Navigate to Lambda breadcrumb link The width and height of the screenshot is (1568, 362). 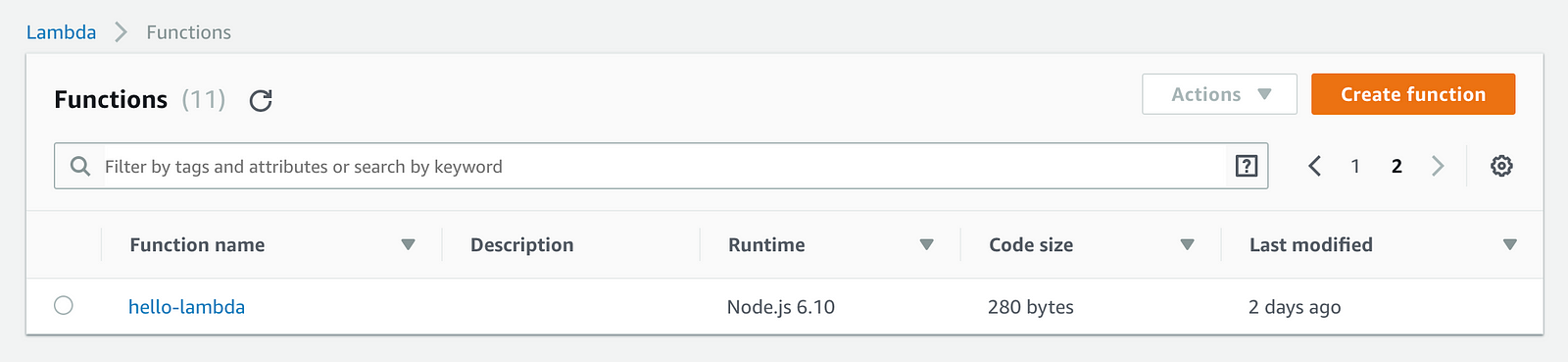pos(61,32)
